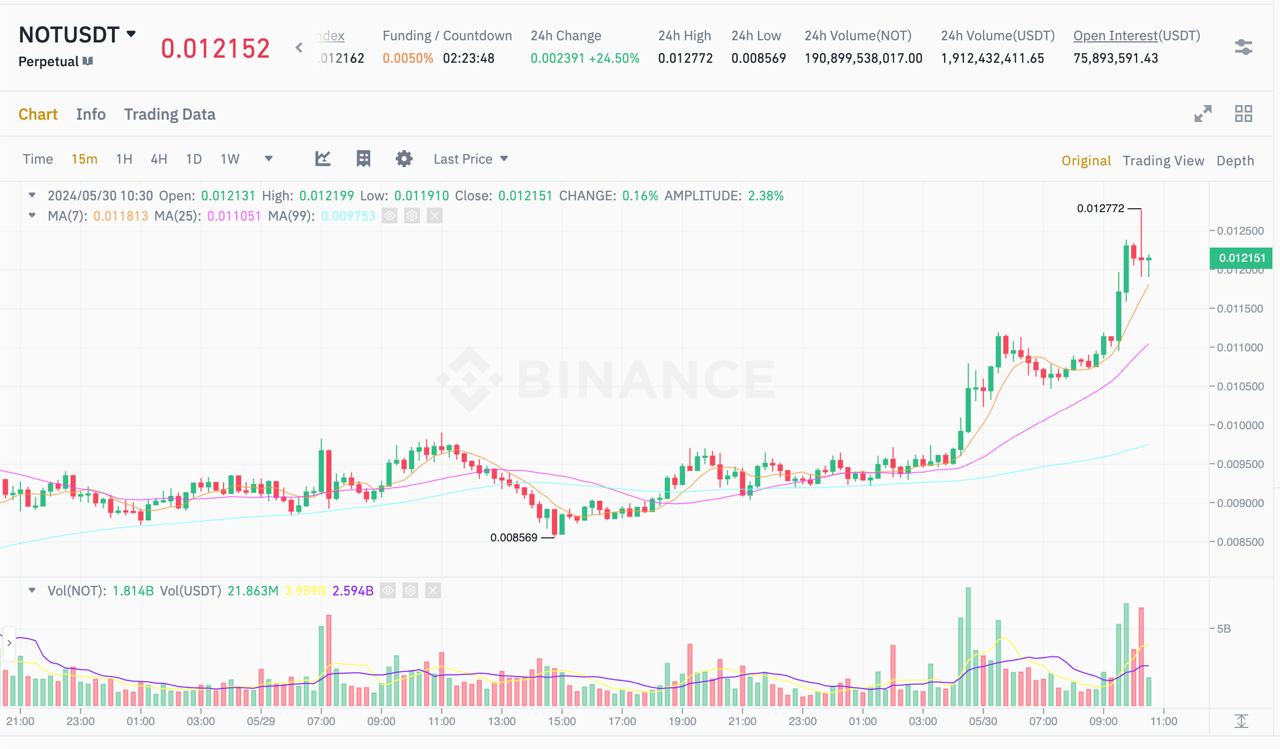This screenshot has height=749, width=1280.
Task: Open the technical indicators chart icon
Action: click(x=323, y=159)
